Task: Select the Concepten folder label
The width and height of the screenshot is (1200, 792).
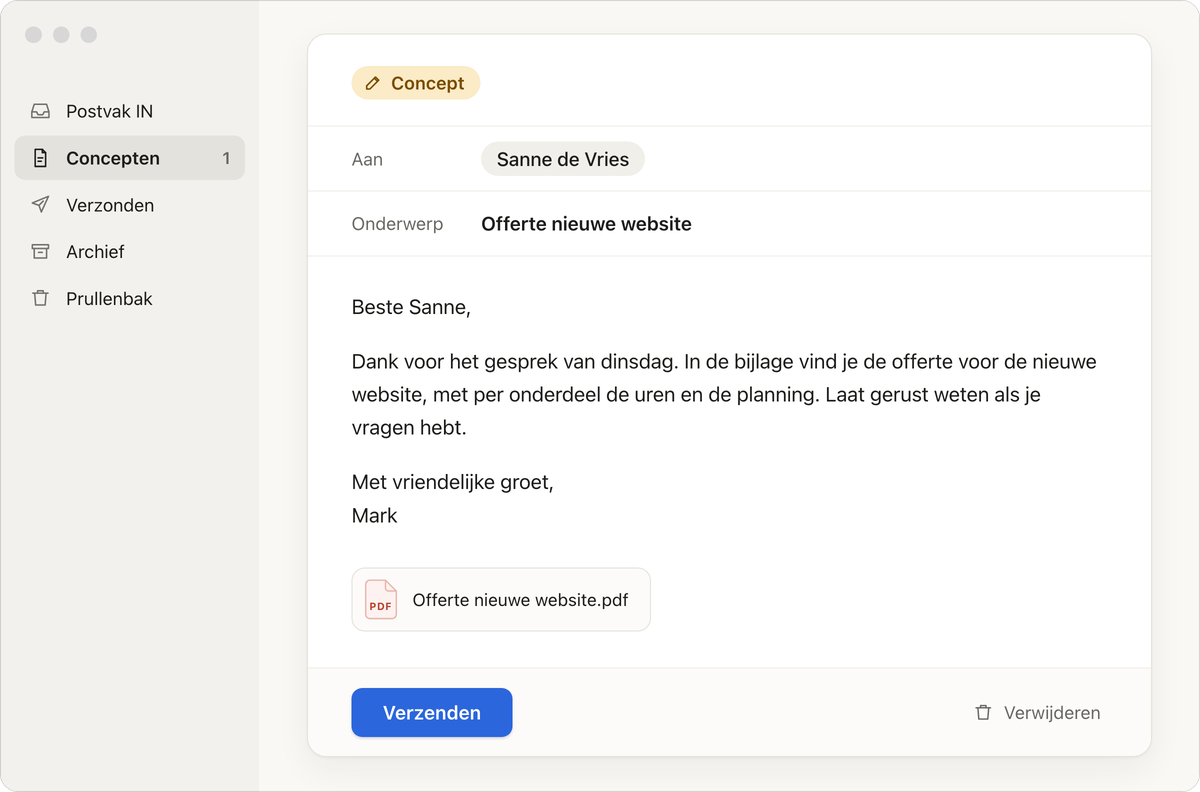Action: click(113, 158)
